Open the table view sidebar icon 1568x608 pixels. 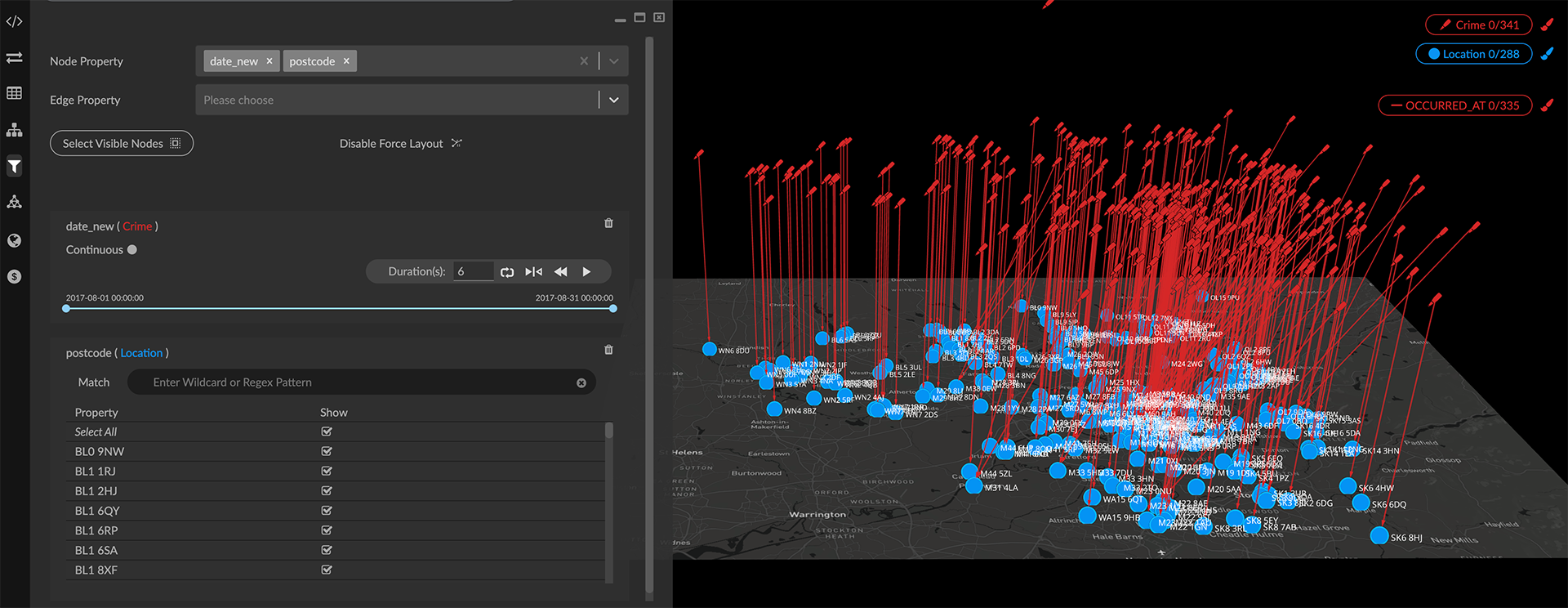tap(14, 93)
